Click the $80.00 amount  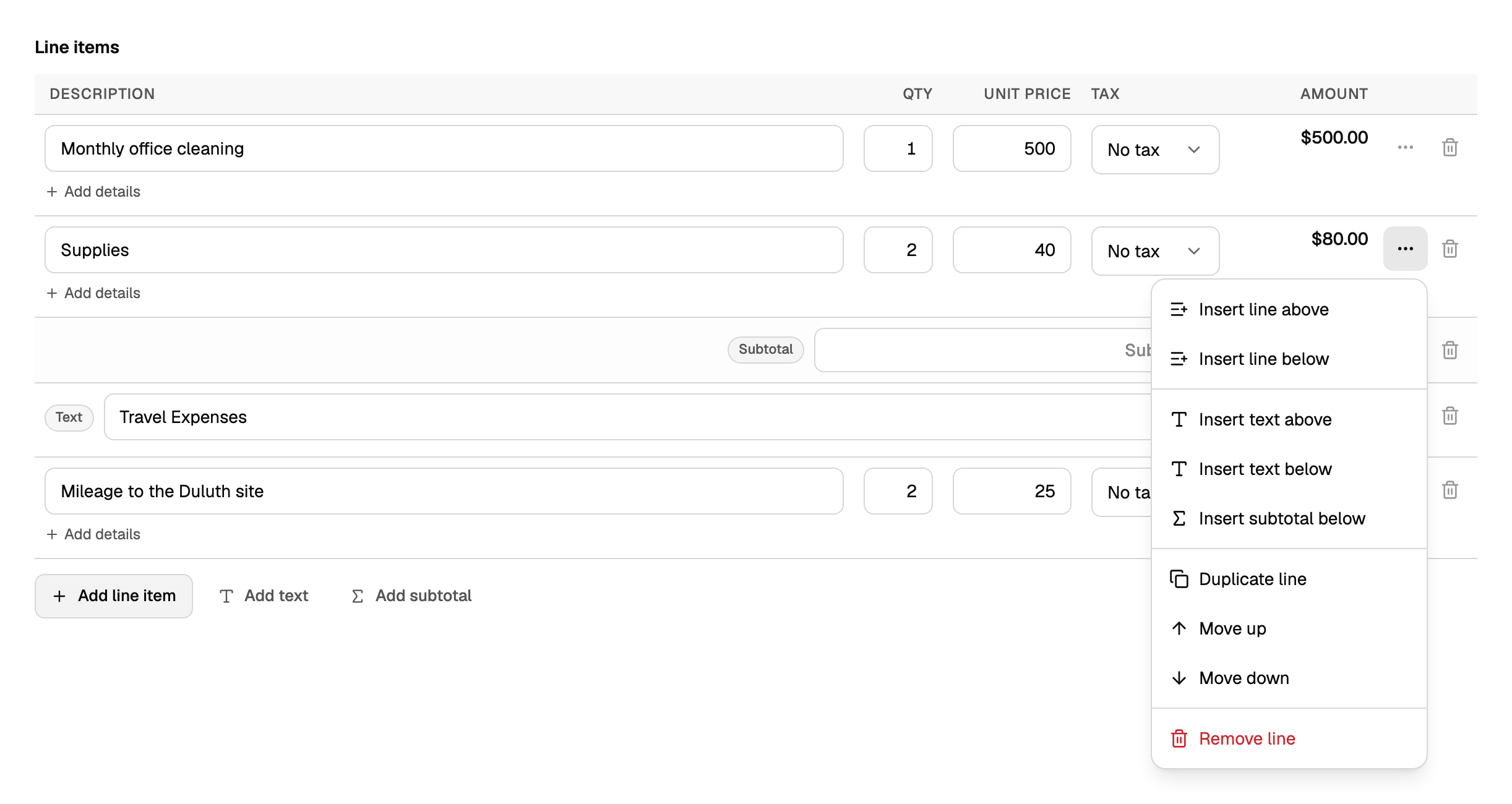coord(1339,239)
